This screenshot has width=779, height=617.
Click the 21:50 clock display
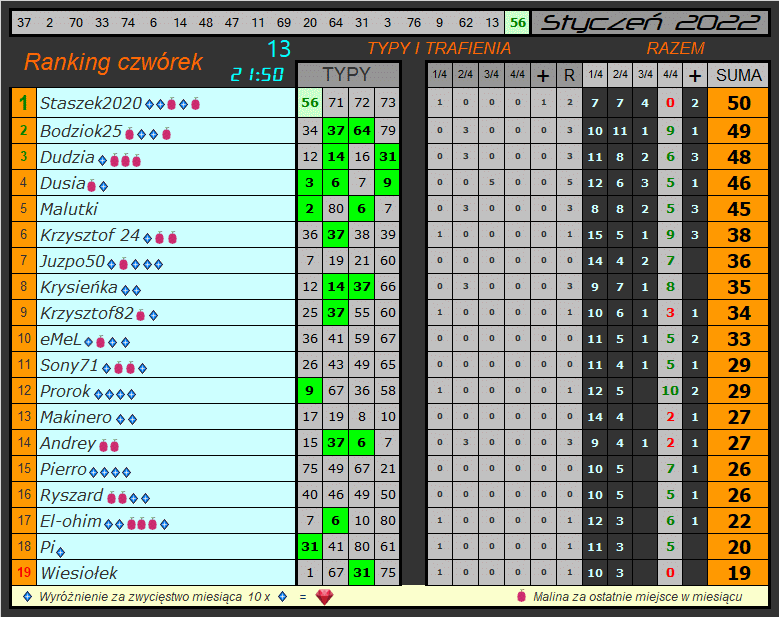click(x=257, y=75)
